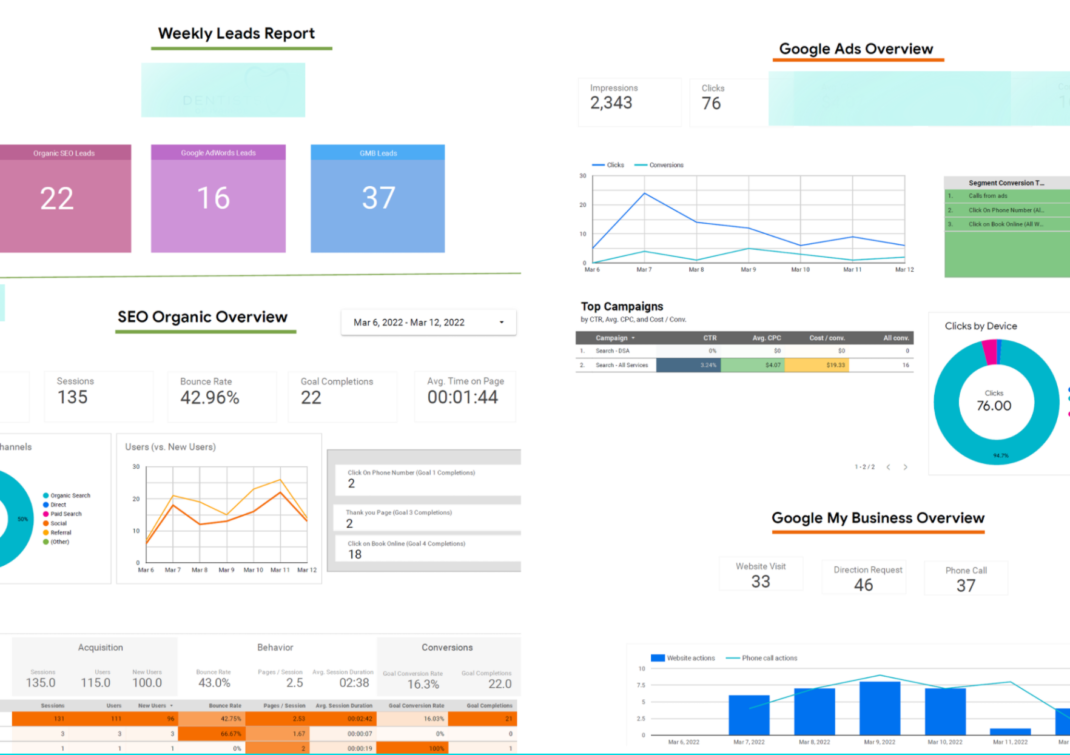Click the Conversions section heading
Image resolution: width=1070 pixels, height=755 pixels.
pos(447,647)
